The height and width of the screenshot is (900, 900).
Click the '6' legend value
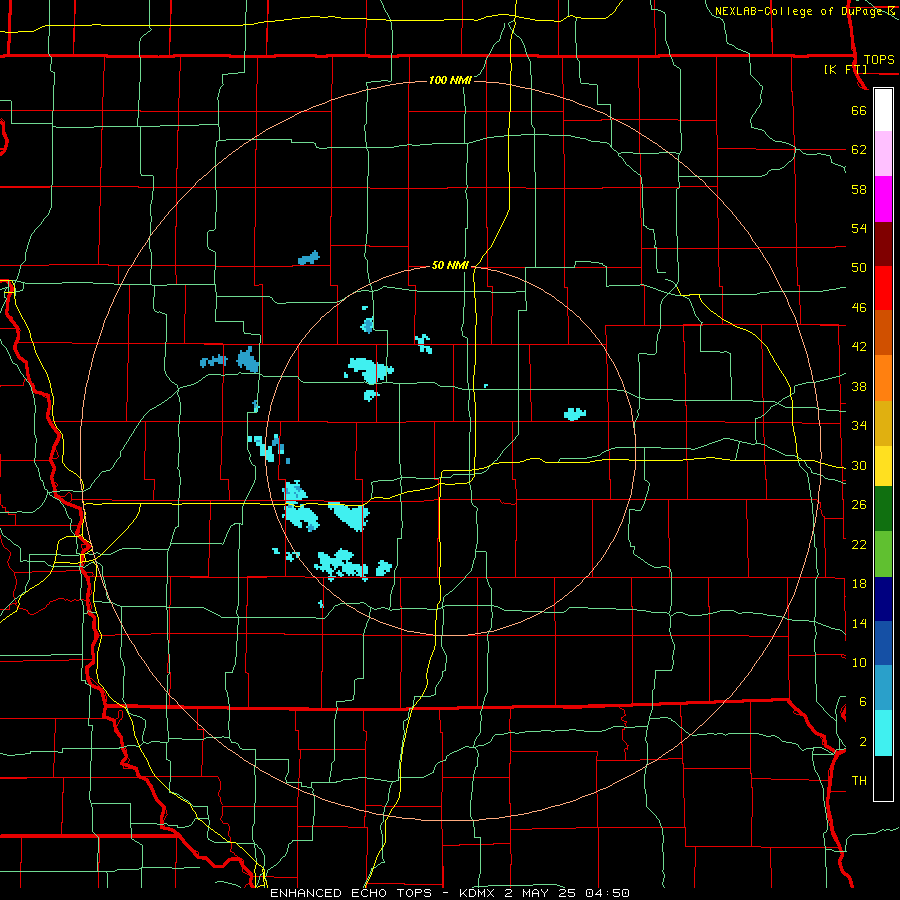point(862,701)
